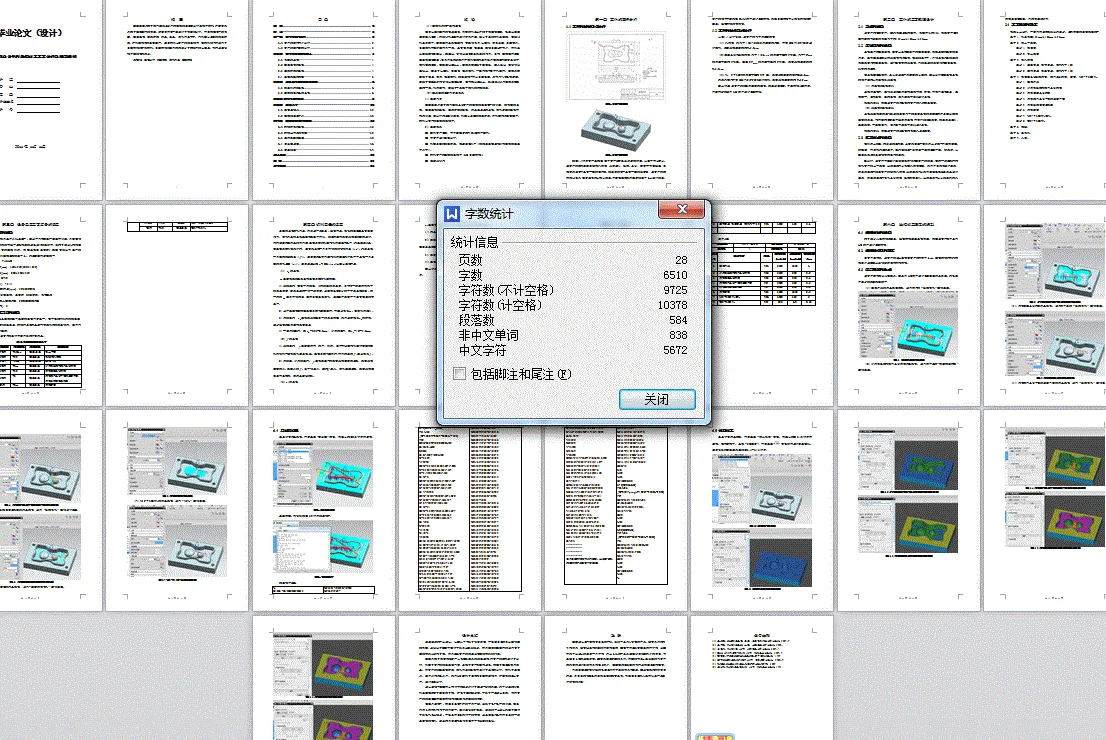
Task: Open the page with two cyan toolpath screenshots
Action: (x=324, y=509)
